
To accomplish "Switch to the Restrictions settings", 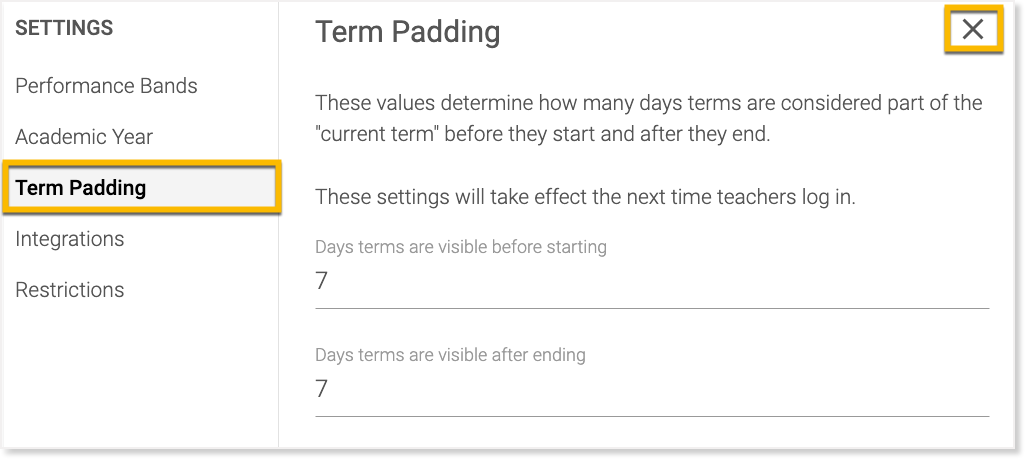I will tap(70, 290).
